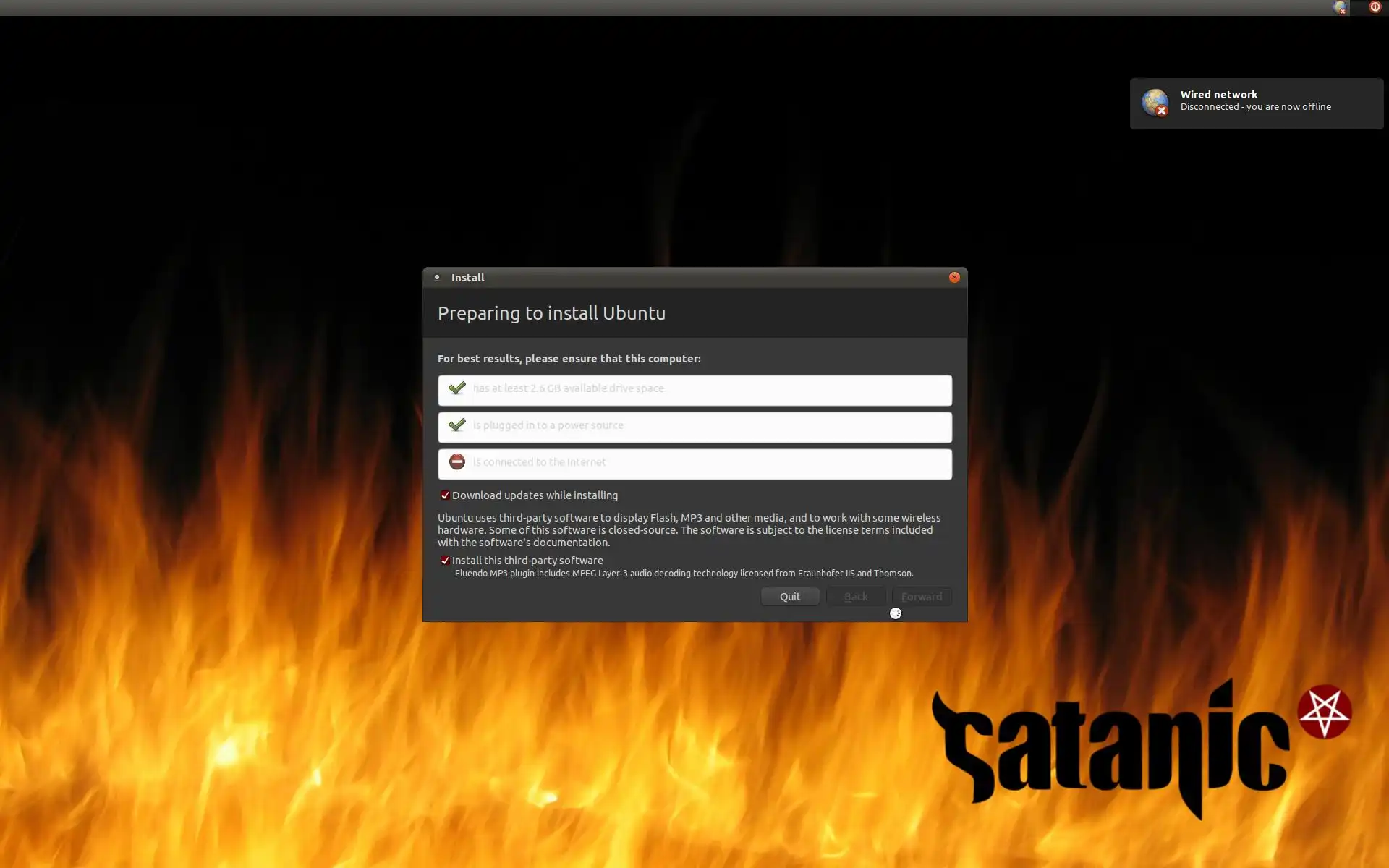
Task: Close the Install window
Action: 954,277
